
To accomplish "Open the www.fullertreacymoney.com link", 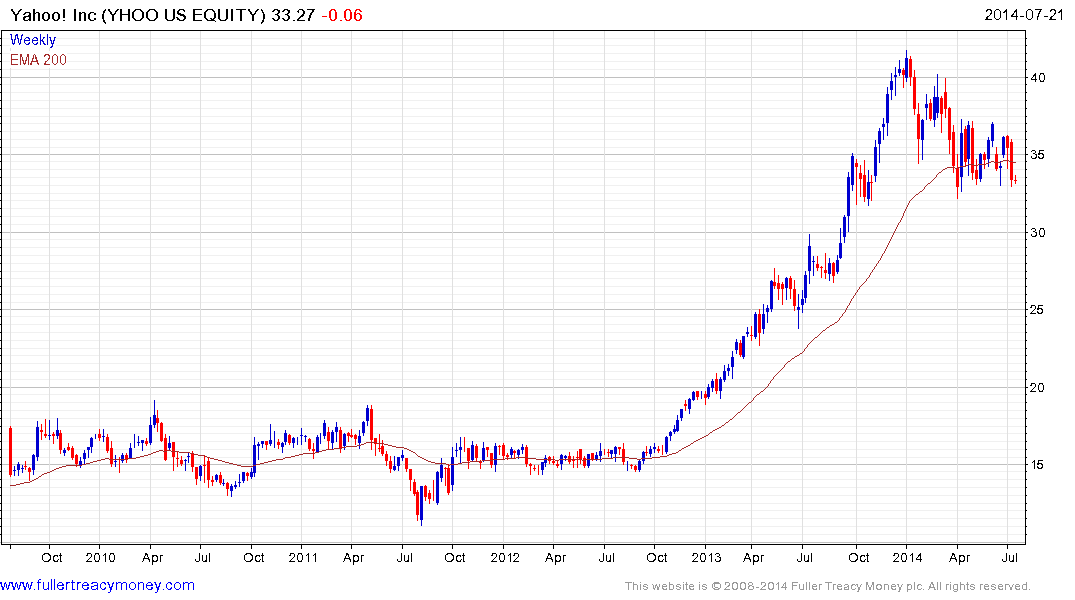I will (97, 585).
